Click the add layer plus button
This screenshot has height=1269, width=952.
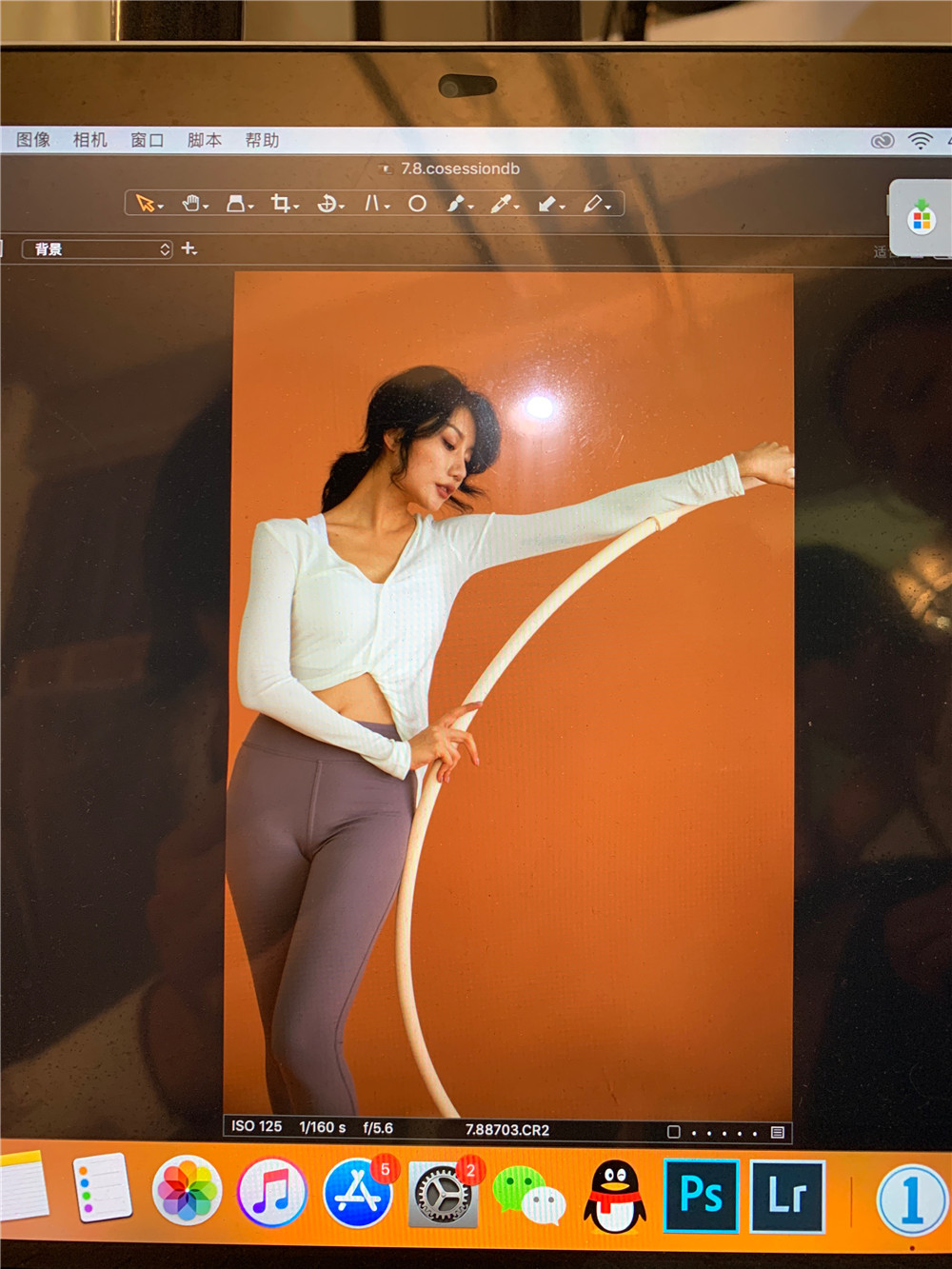point(189,248)
